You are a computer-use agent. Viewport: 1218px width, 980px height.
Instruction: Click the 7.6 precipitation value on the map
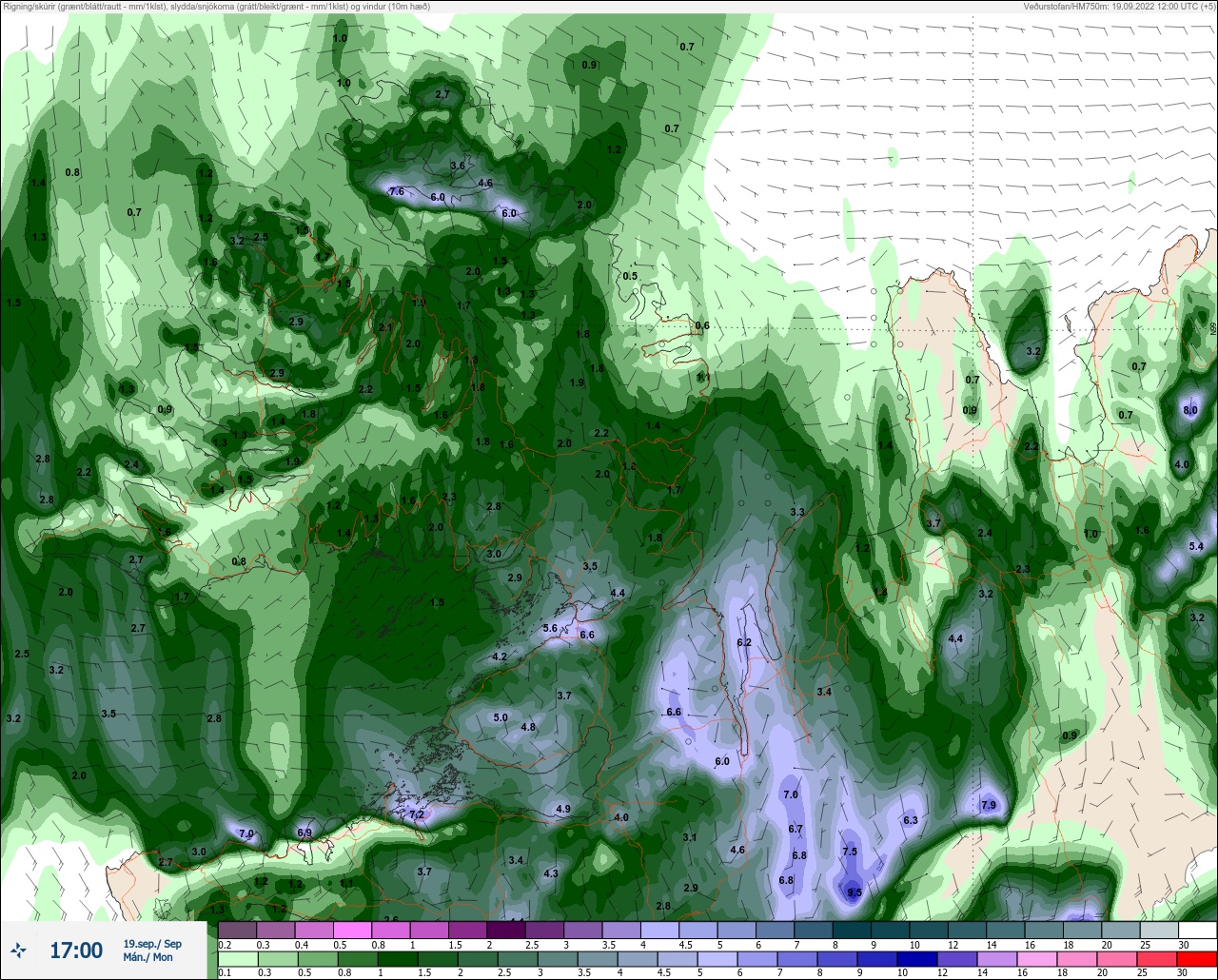click(x=397, y=192)
